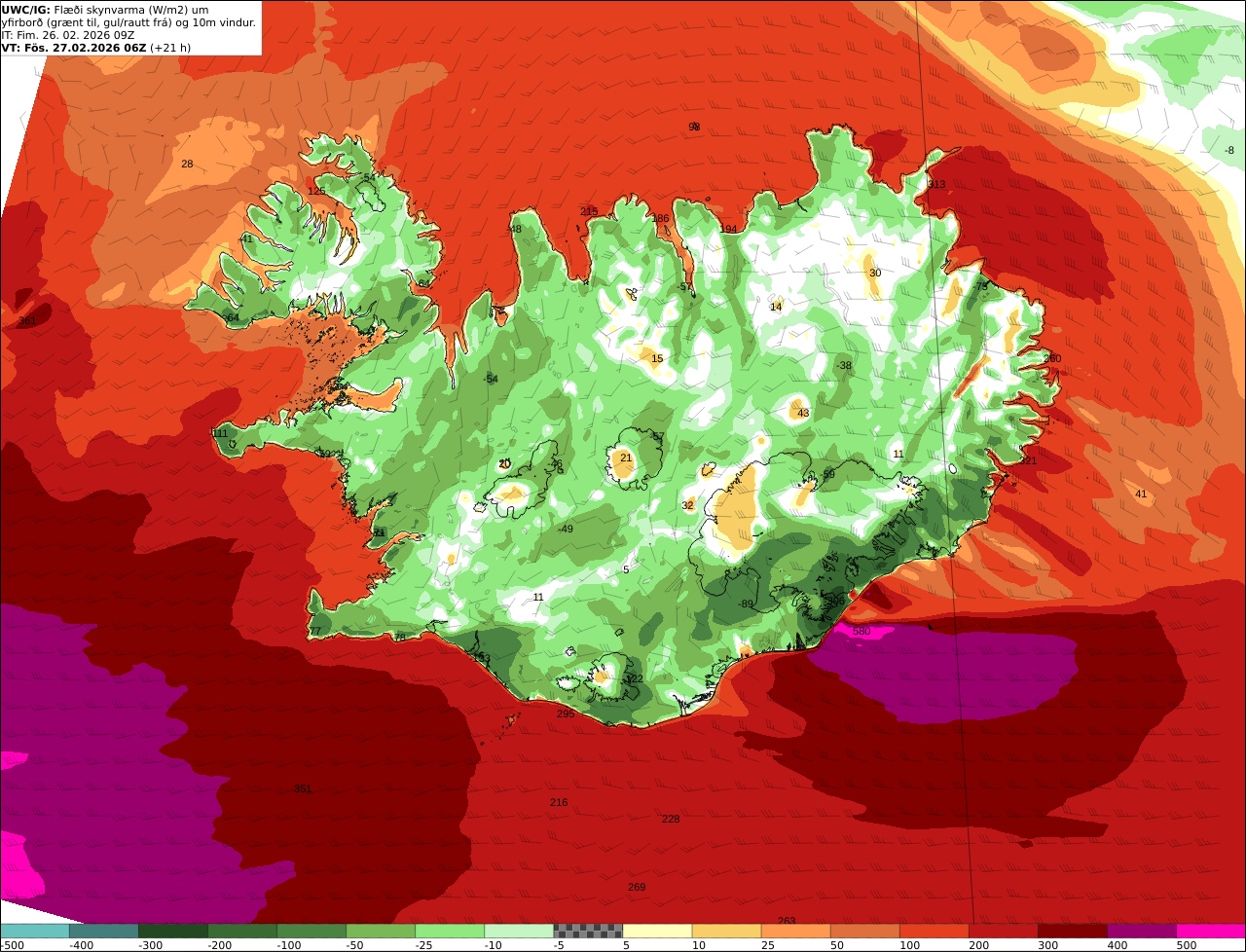Click the magenta legend swatch above 500
This screenshot has height=952, width=1246.
coord(1211,931)
